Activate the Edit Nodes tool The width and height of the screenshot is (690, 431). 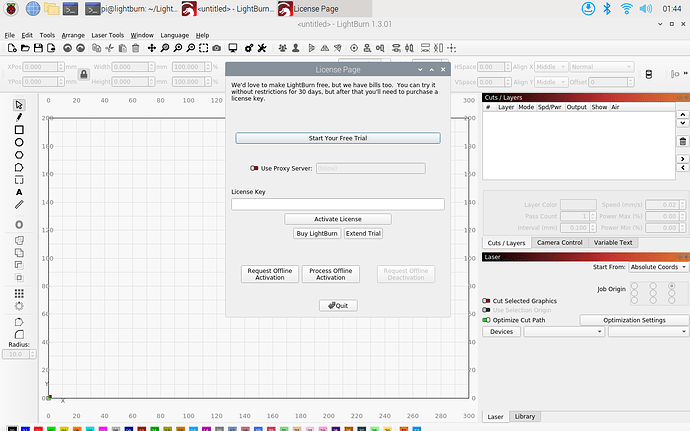coord(19,167)
